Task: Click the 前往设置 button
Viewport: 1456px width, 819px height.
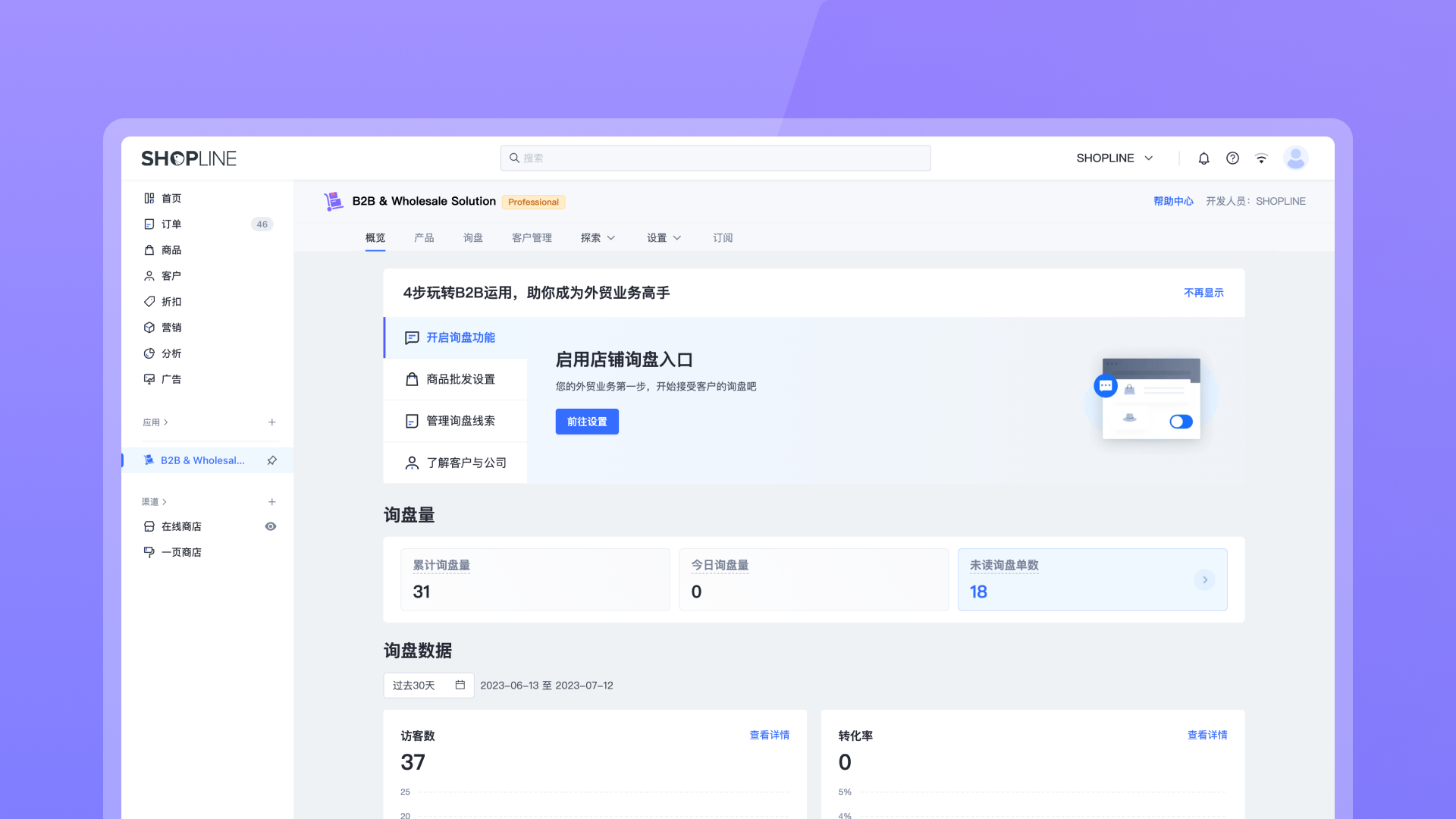Action: [x=587, y=422]
